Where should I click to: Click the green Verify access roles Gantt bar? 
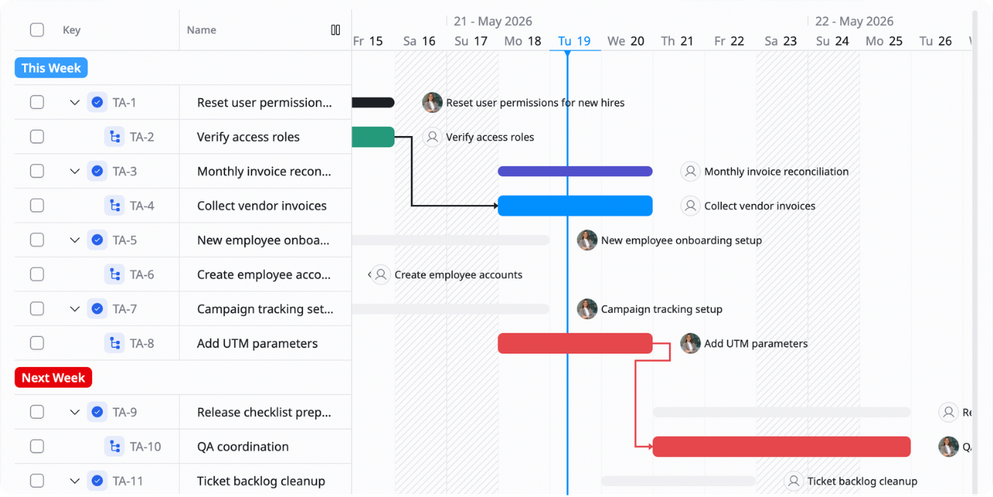pos(373,137)
